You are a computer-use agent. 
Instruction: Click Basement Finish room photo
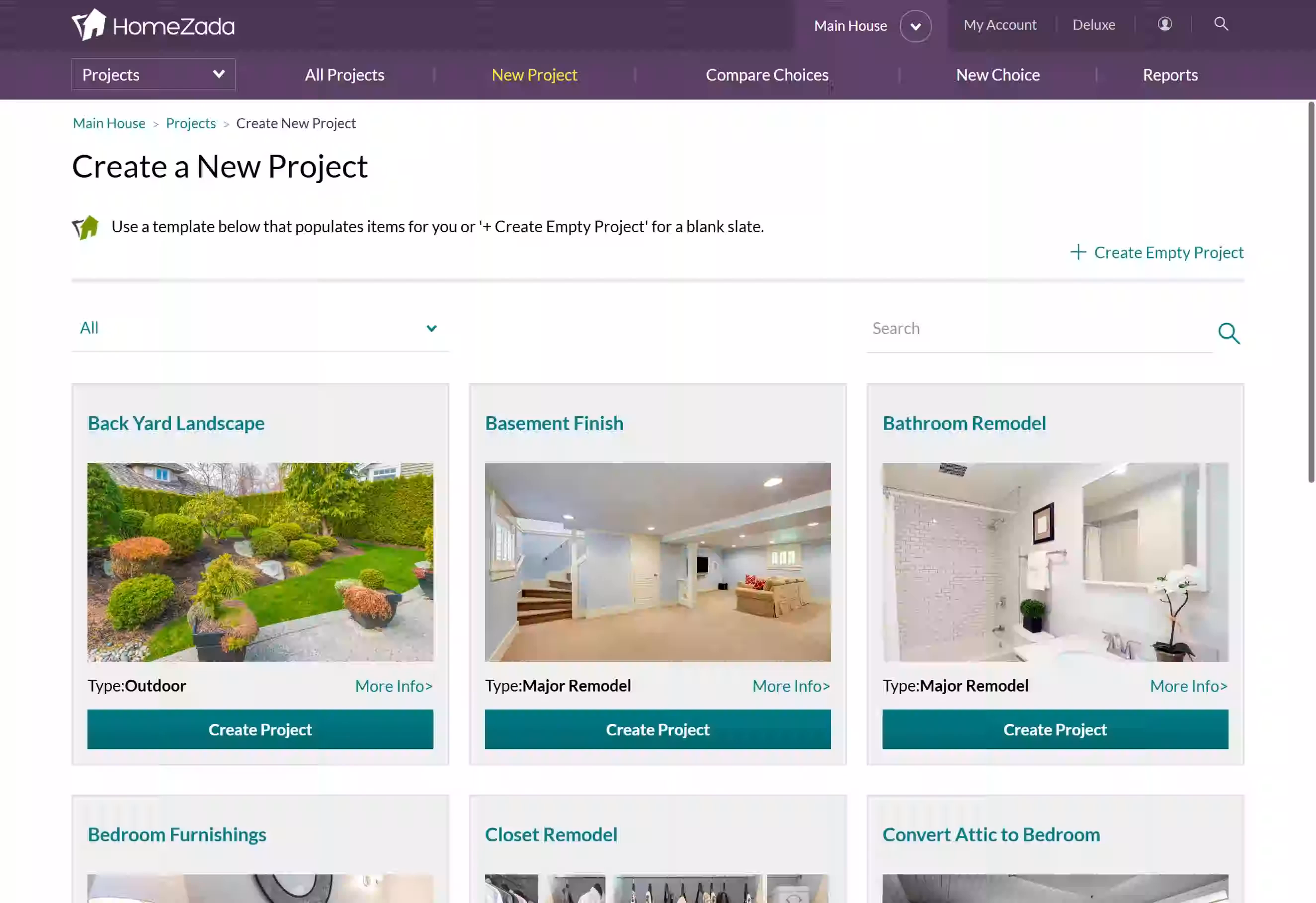click(x=658, y=562)
